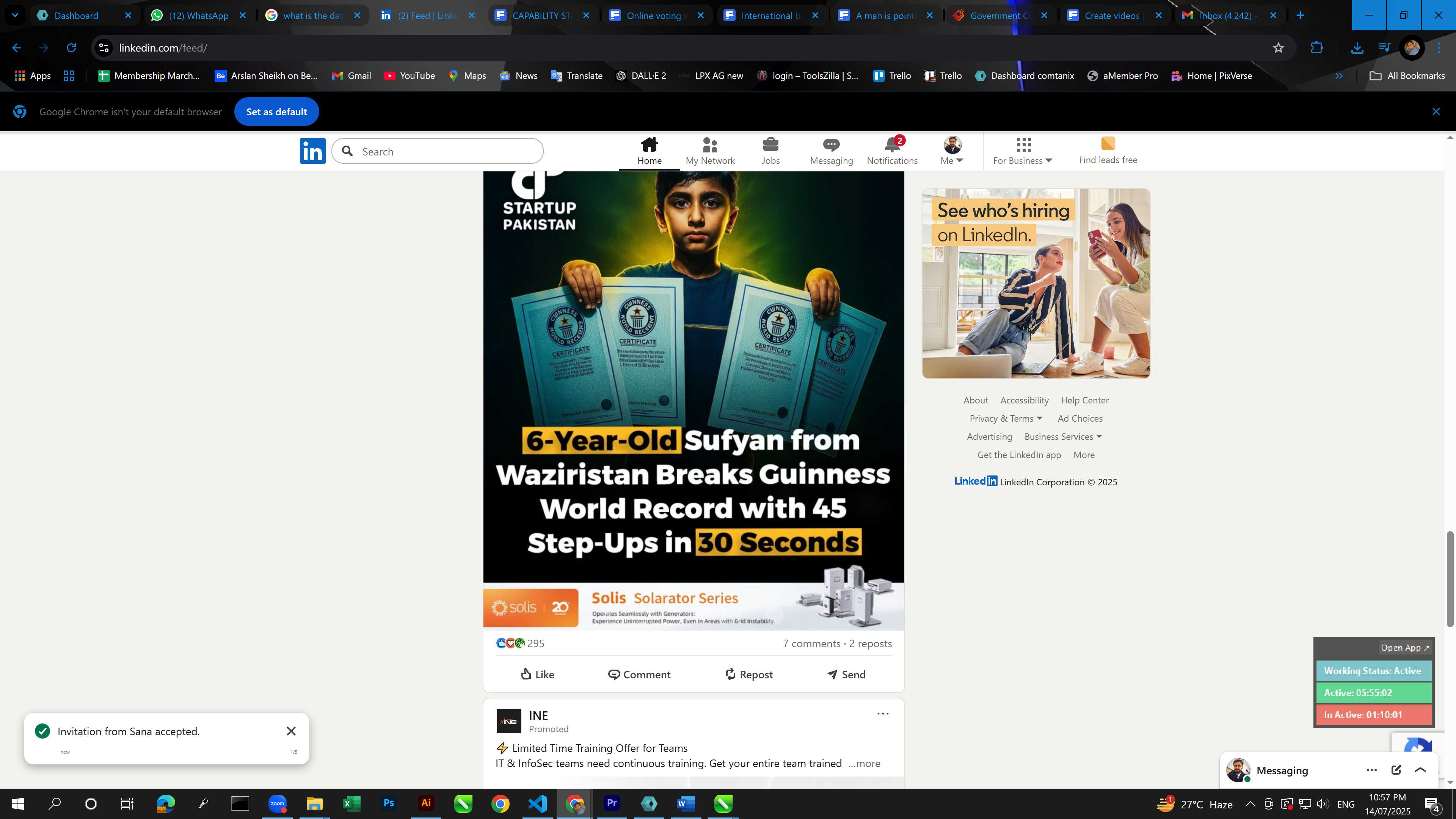View 2 reposts on the post
Image resolution: width=1456 pixels, height=819 pixels.
871,643
